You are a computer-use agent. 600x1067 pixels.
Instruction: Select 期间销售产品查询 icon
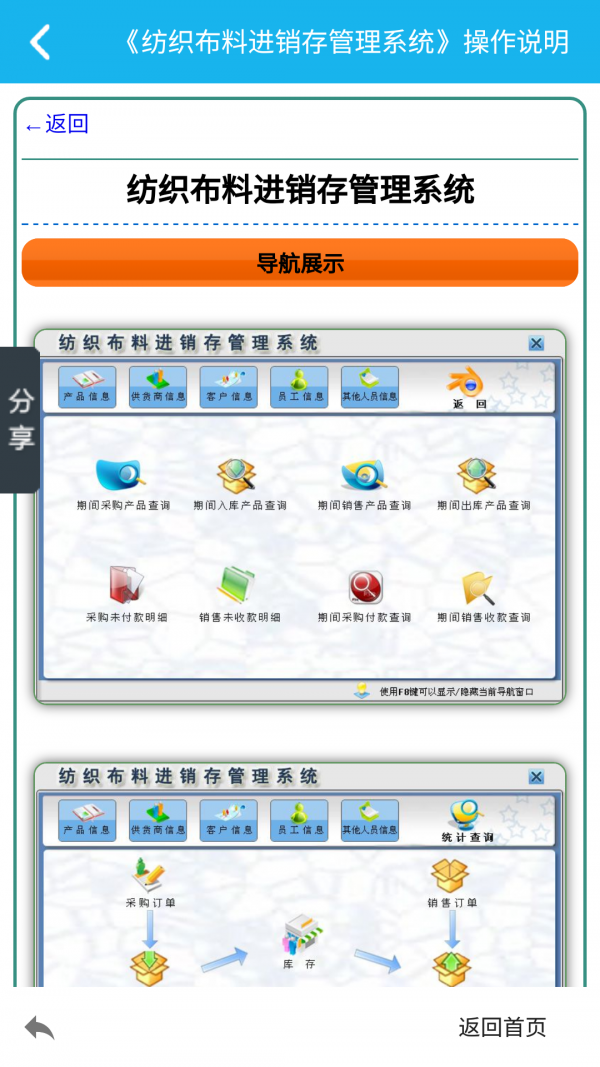pyautogui.click(x=365, y=485)
